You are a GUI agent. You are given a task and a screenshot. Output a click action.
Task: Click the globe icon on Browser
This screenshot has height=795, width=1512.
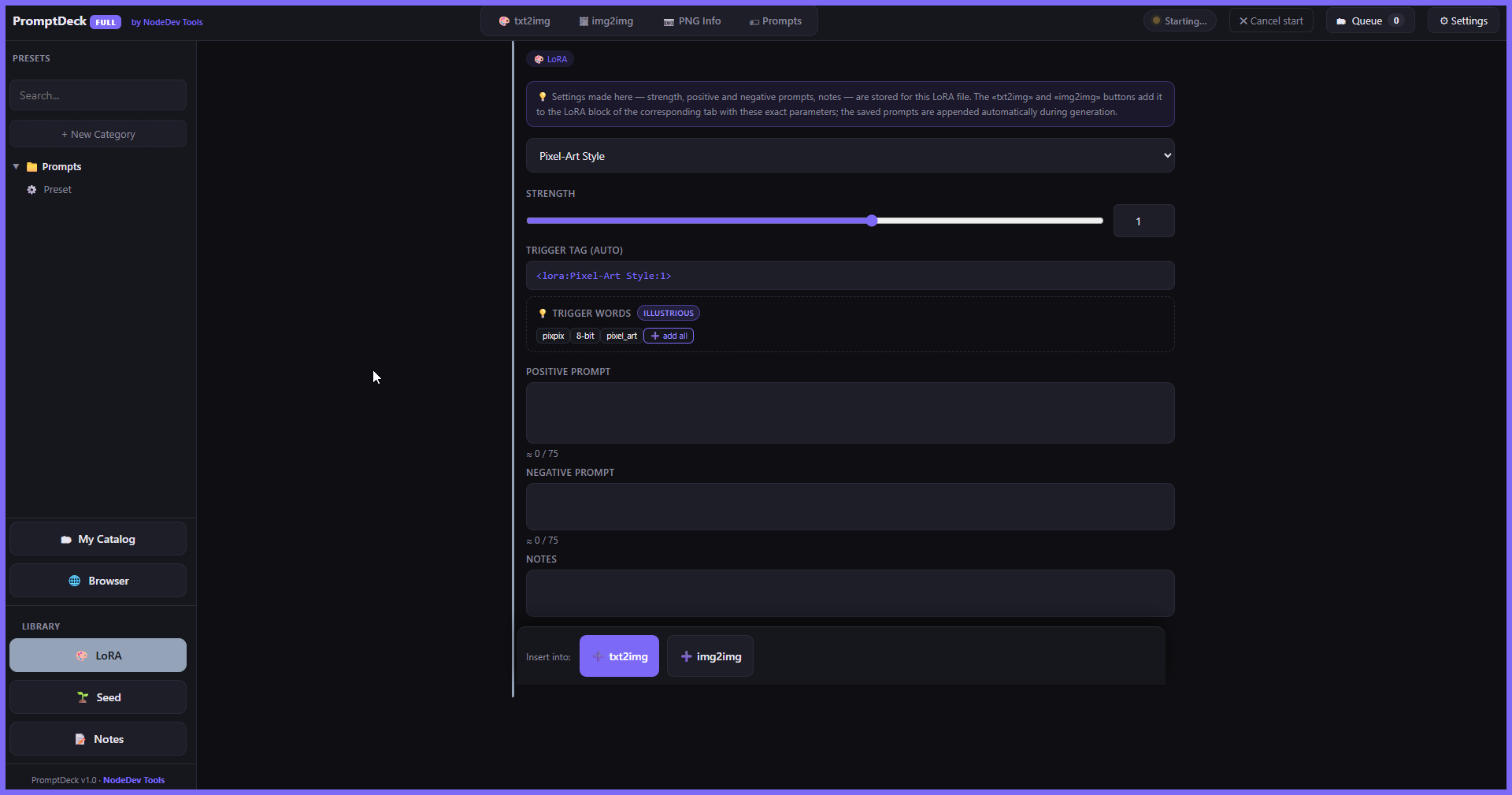(x=75, y=581)
